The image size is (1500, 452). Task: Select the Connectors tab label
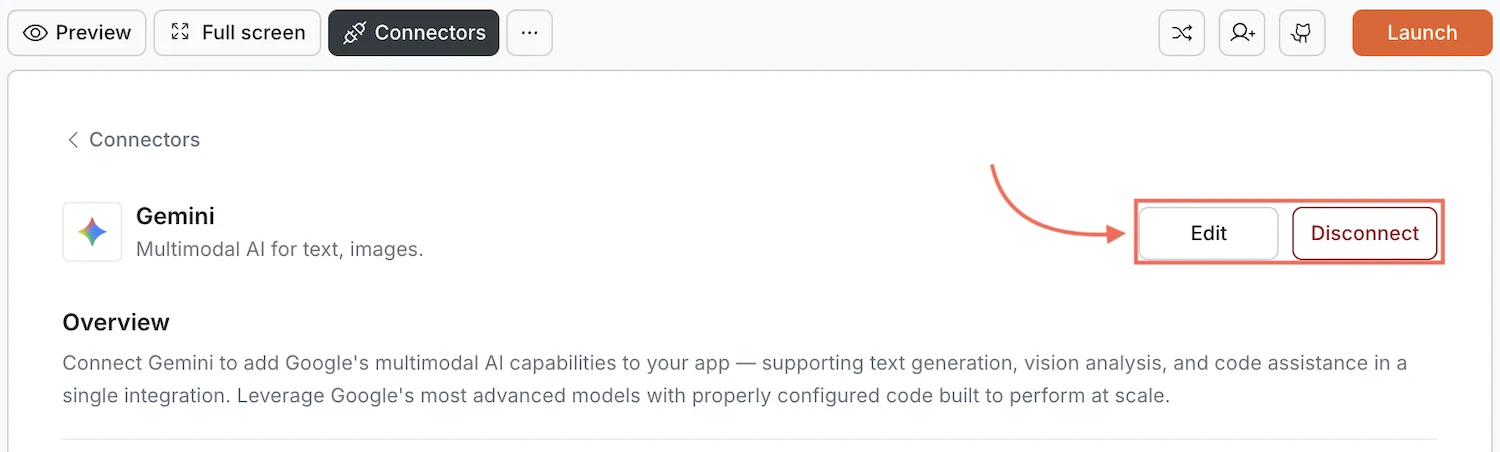pos(430,33)
